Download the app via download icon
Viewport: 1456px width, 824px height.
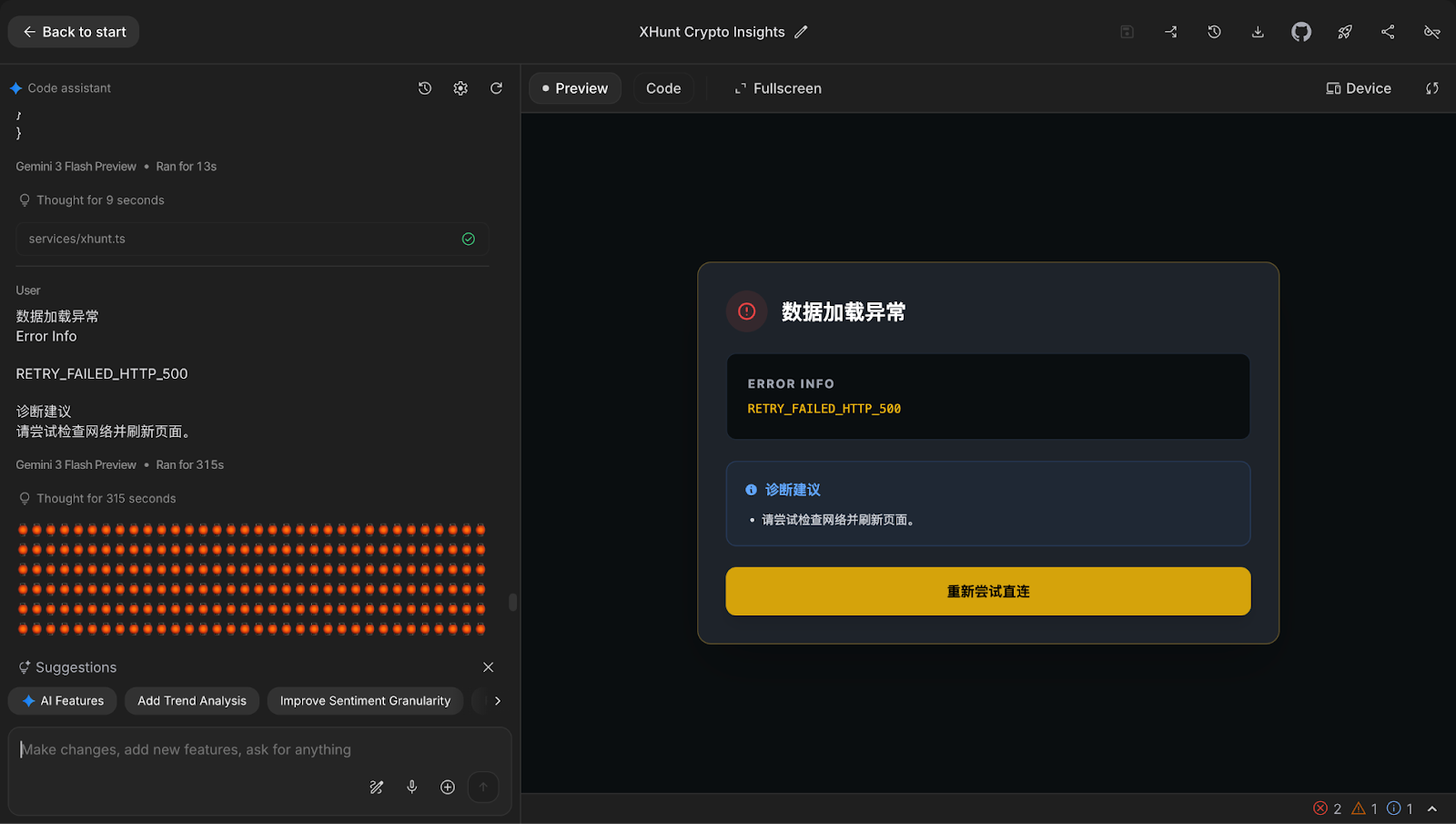coord(1258,32)
